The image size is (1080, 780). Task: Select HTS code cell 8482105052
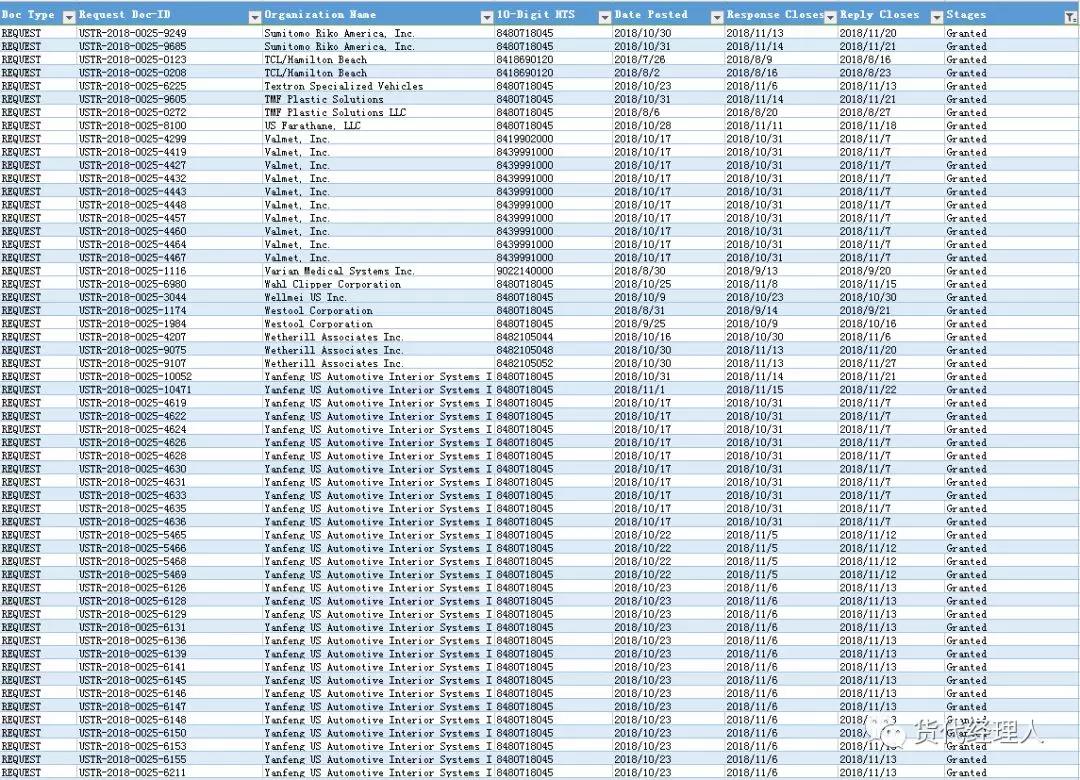(553, 363)
